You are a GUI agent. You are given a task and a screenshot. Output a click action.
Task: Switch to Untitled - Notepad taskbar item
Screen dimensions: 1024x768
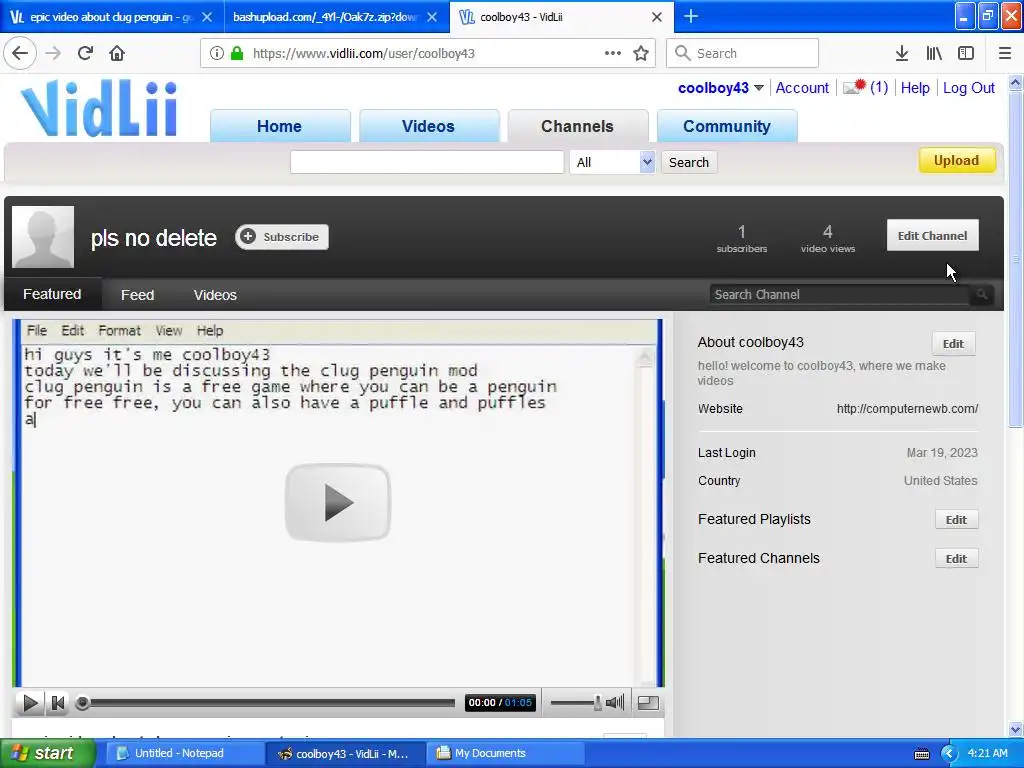click(x=185, y=754)
